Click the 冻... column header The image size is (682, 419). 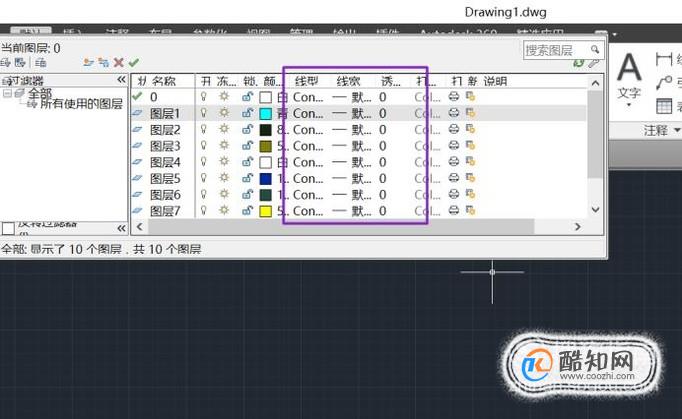click(227, 81)
